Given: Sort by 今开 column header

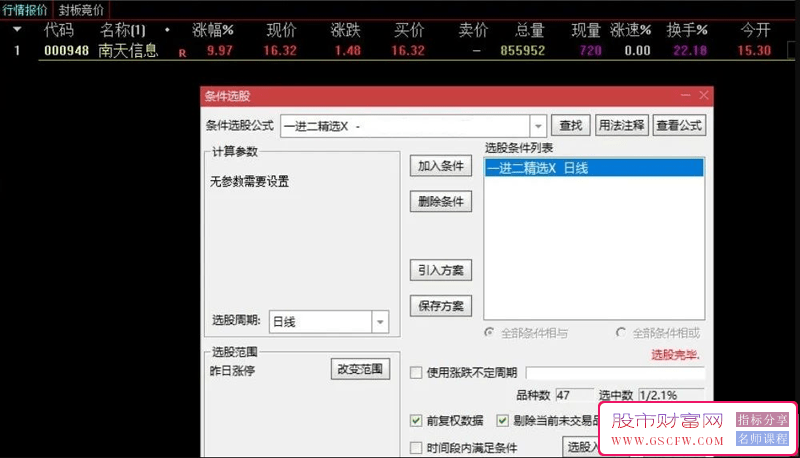Looking at the screenshot, I should pos(756,30).
